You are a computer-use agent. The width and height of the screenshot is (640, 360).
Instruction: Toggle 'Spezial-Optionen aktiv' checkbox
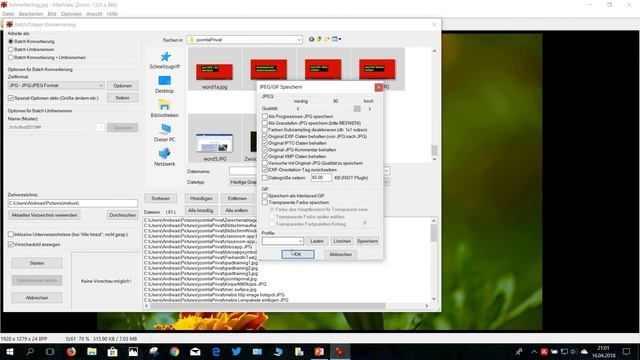pos(11,98)
